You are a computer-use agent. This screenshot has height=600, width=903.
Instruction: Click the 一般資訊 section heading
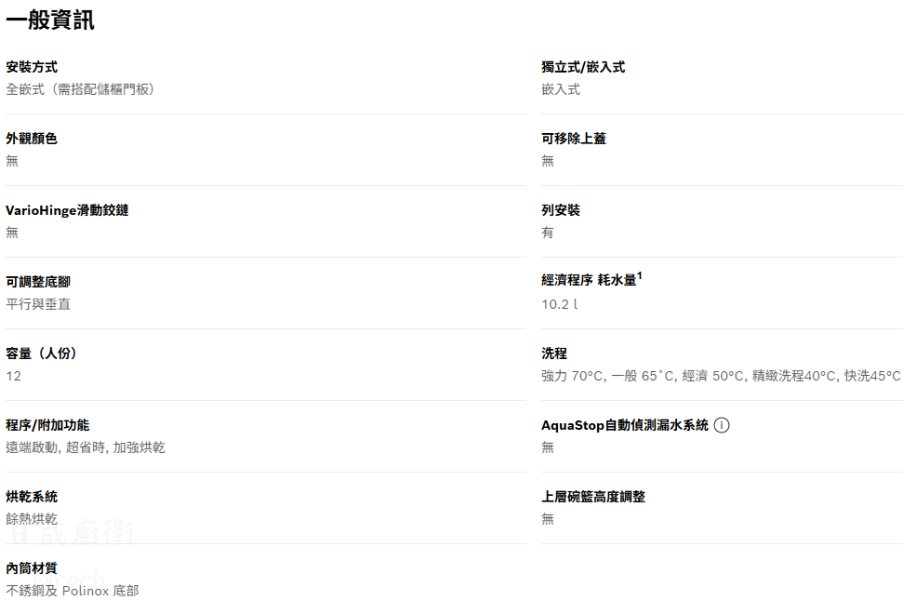[x=50, y=20]
